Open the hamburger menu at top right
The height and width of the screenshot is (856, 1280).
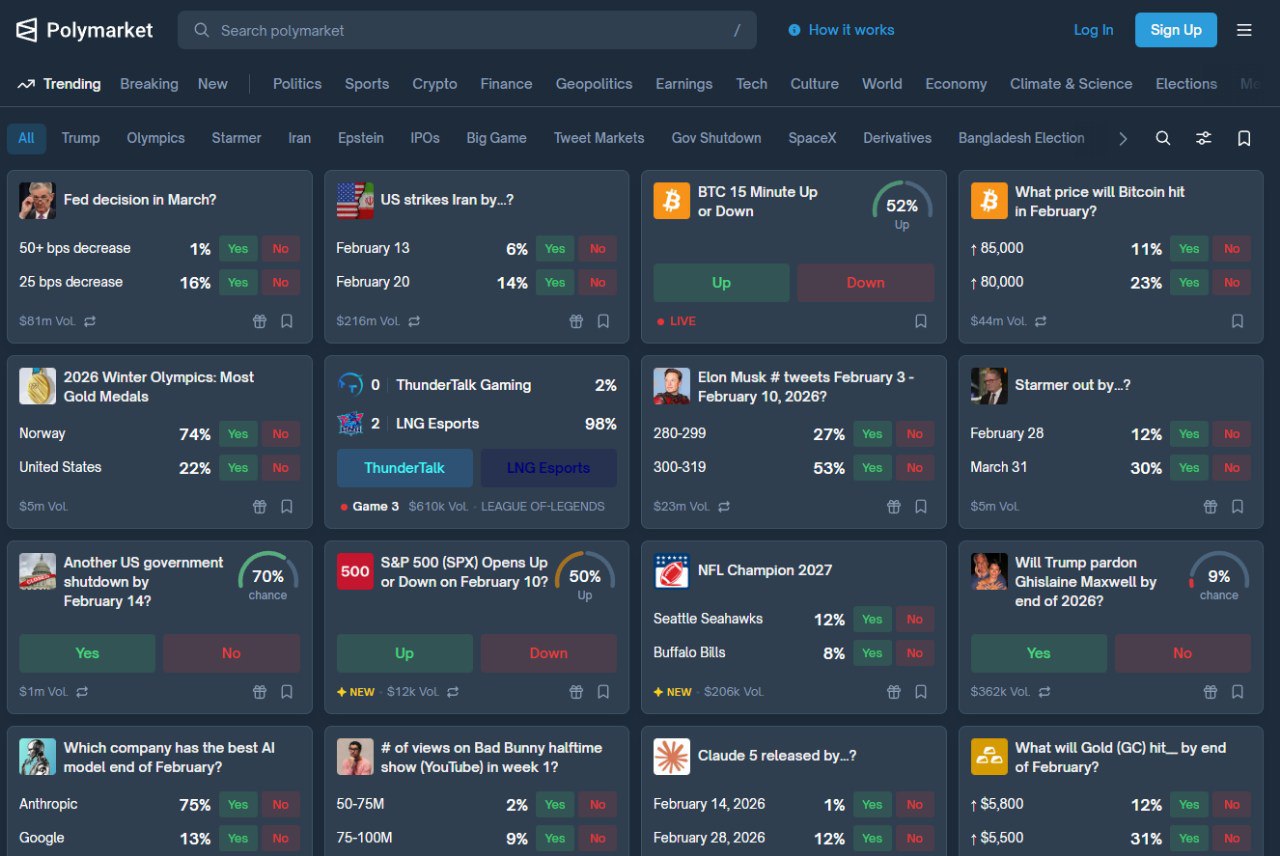tap(1244, 30)
